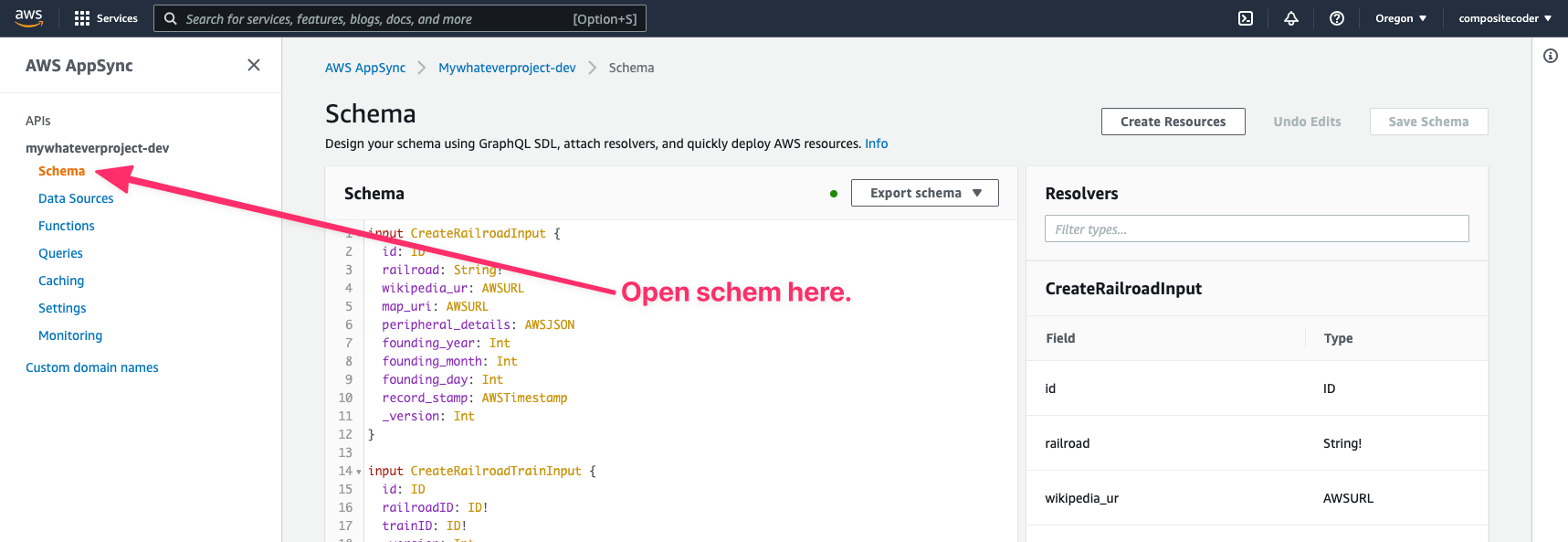
Task: Click line number 13 in editor gutter
Action: tap(345, 452)
